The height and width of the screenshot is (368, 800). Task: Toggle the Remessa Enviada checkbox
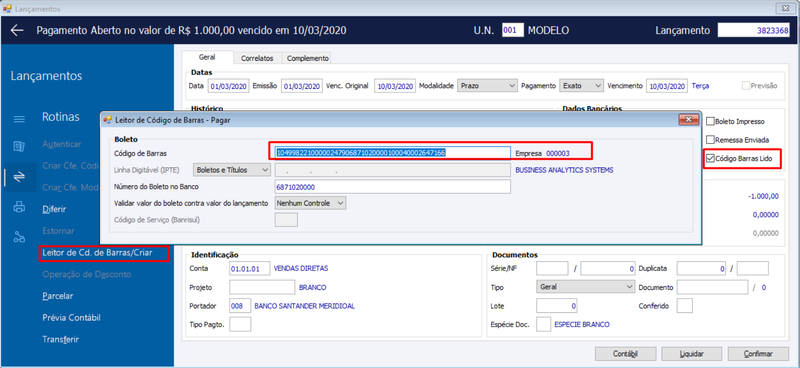pyautogui.click(x=710, y=139)
